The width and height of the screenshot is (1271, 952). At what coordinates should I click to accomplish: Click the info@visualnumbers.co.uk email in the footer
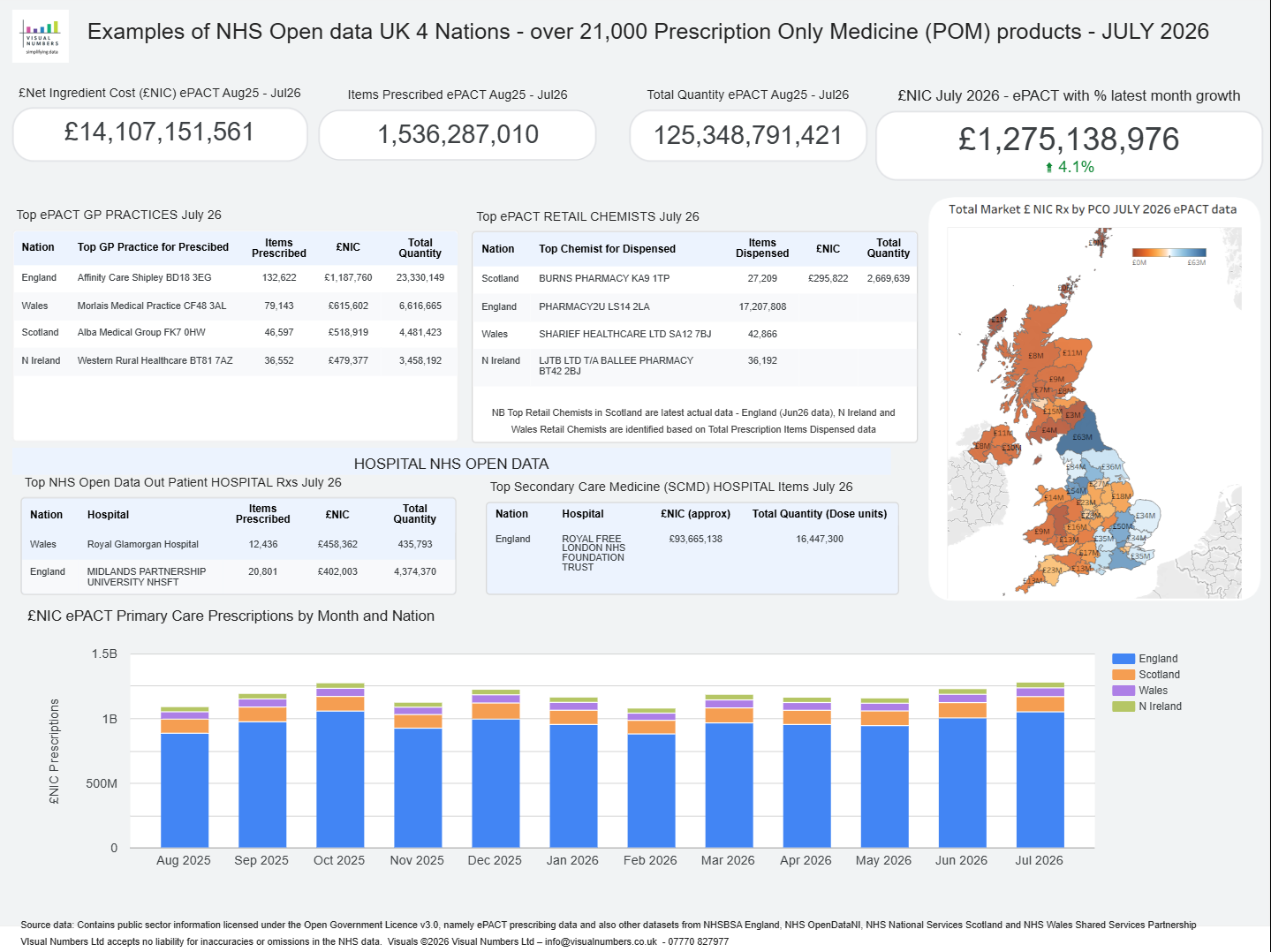(601, 941)
